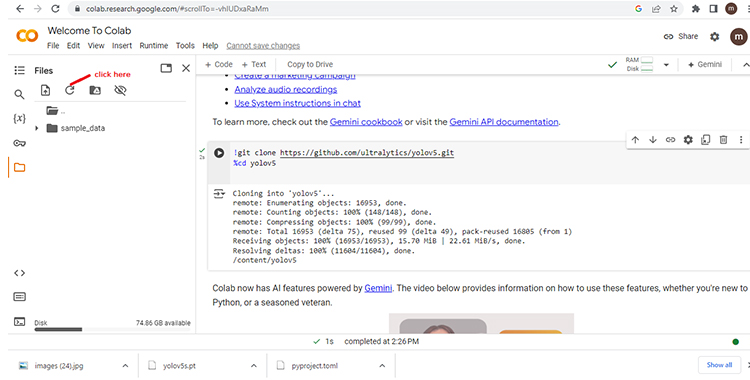Image resolution: width=750 pixels, height=380 pixels.
Task: Open the Colab account avatar
Action: point(739,36)
